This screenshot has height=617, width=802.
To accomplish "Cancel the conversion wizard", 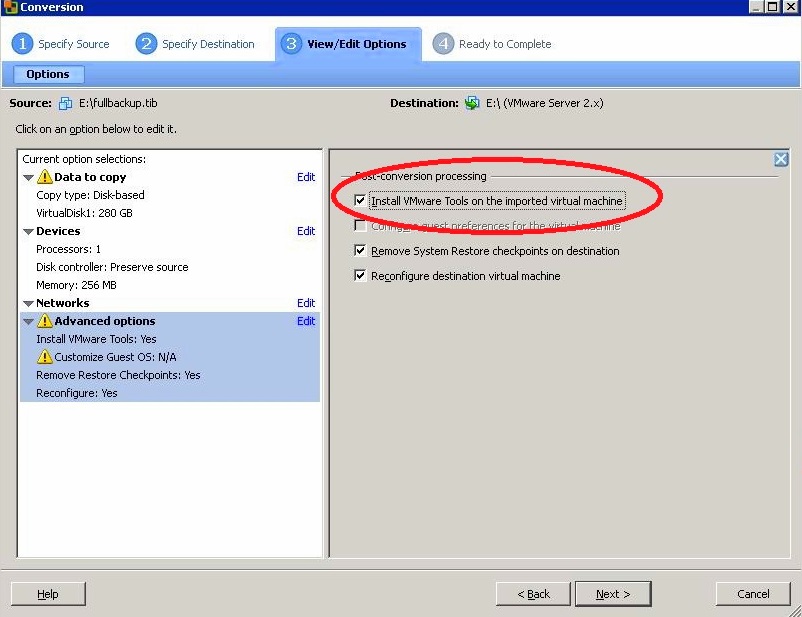I will (x=753, y=594).
